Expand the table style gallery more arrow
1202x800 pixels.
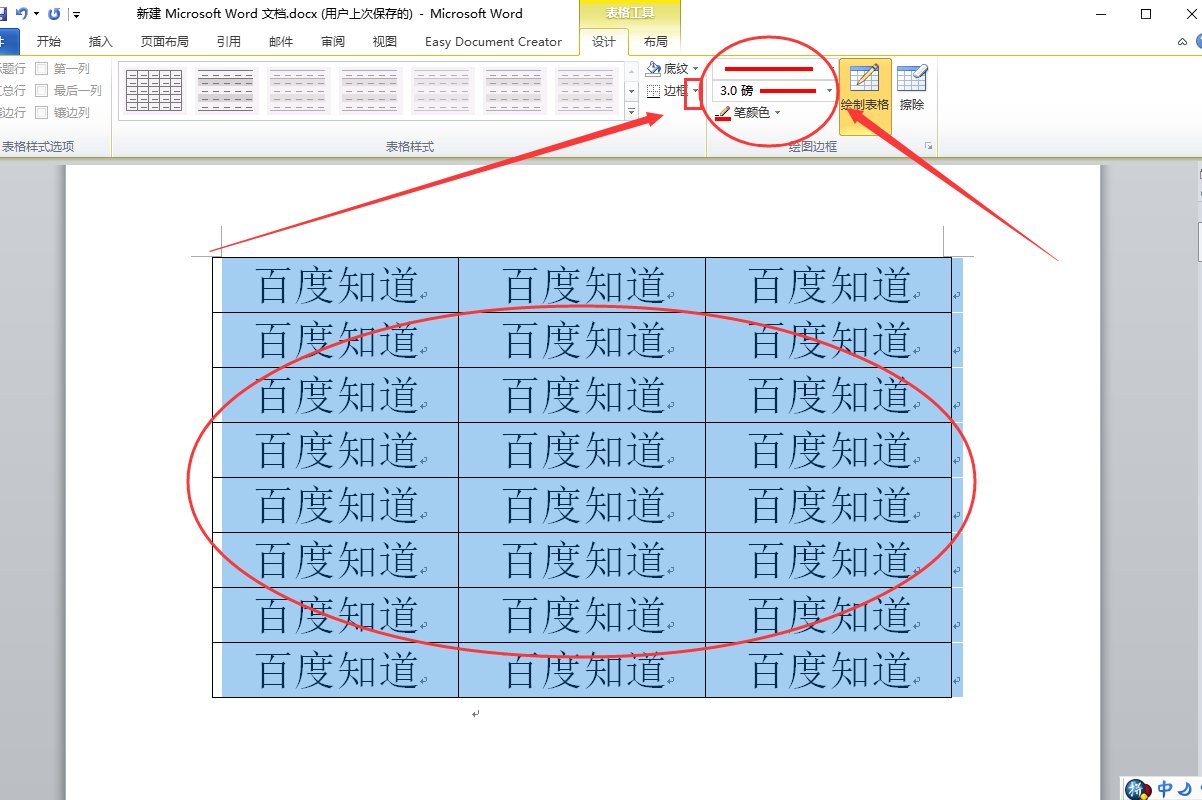click(631, 112)
